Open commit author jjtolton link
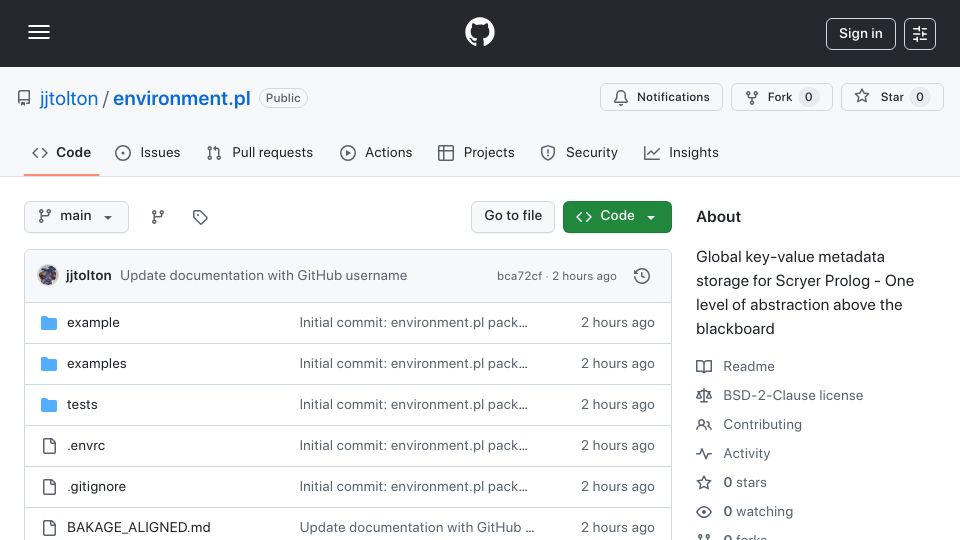 [89, 276]
